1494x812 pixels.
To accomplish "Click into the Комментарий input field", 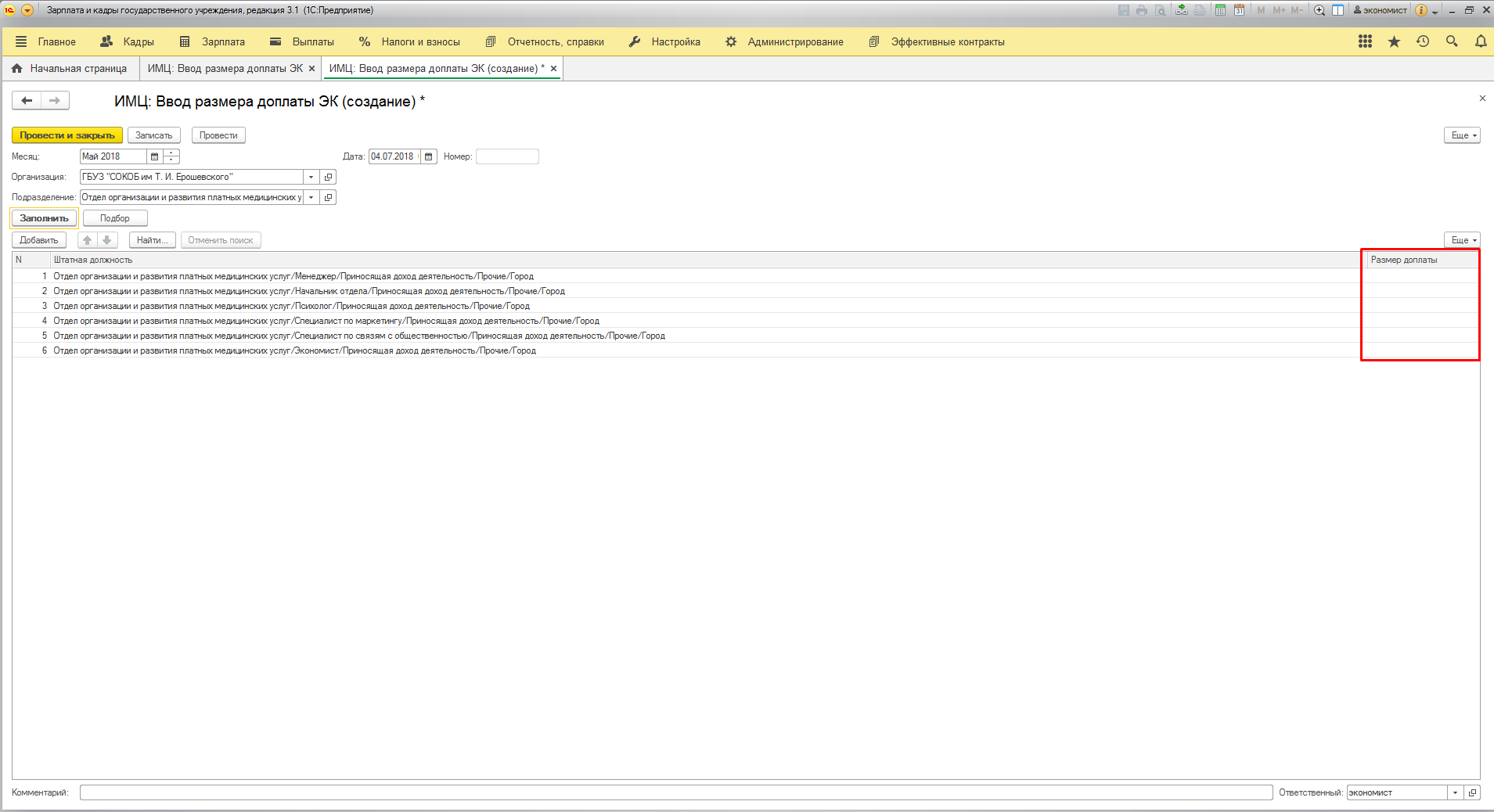I will point(675,792).
